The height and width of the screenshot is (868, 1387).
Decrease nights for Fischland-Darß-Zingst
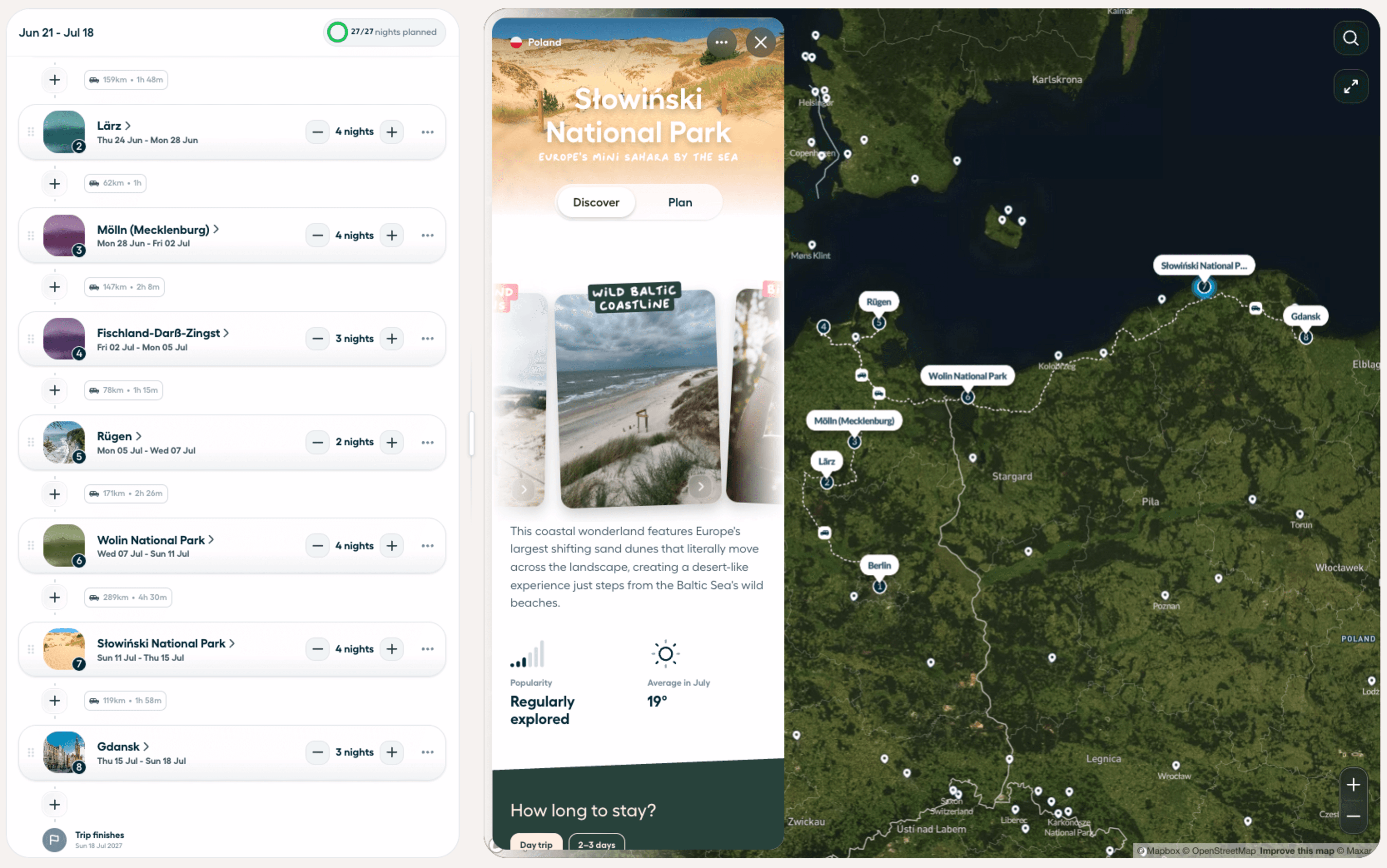point(318,339)
